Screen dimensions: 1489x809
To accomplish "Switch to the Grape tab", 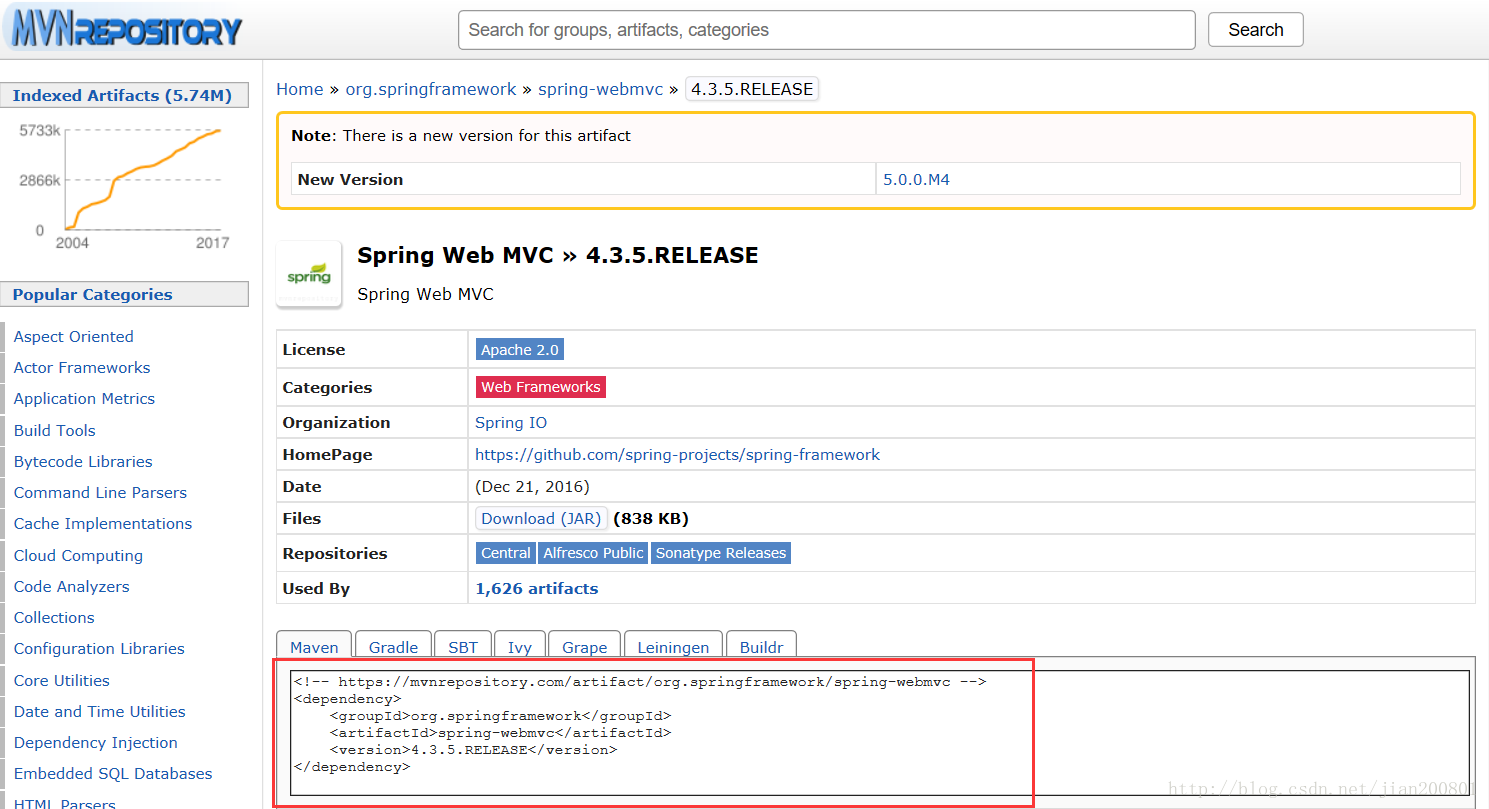I will 584,646.
